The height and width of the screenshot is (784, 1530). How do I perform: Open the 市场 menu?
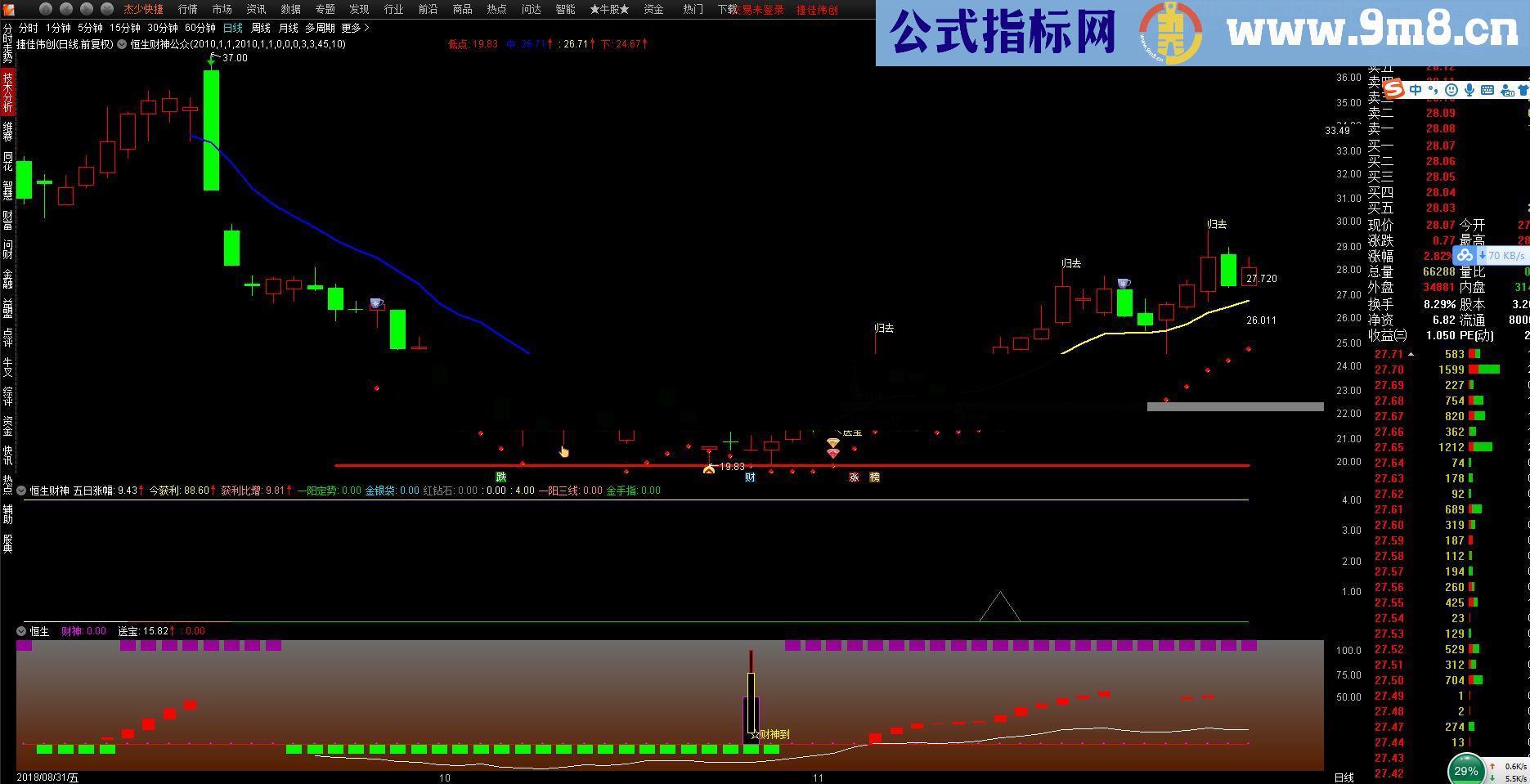[222, 10]
